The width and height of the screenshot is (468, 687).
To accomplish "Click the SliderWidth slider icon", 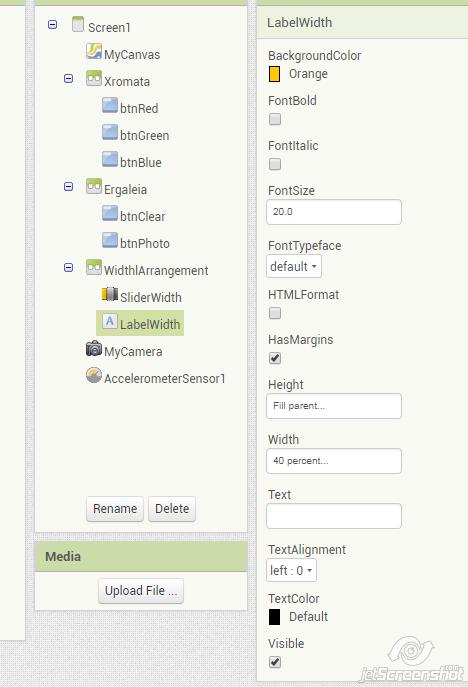I will (110, 294).
